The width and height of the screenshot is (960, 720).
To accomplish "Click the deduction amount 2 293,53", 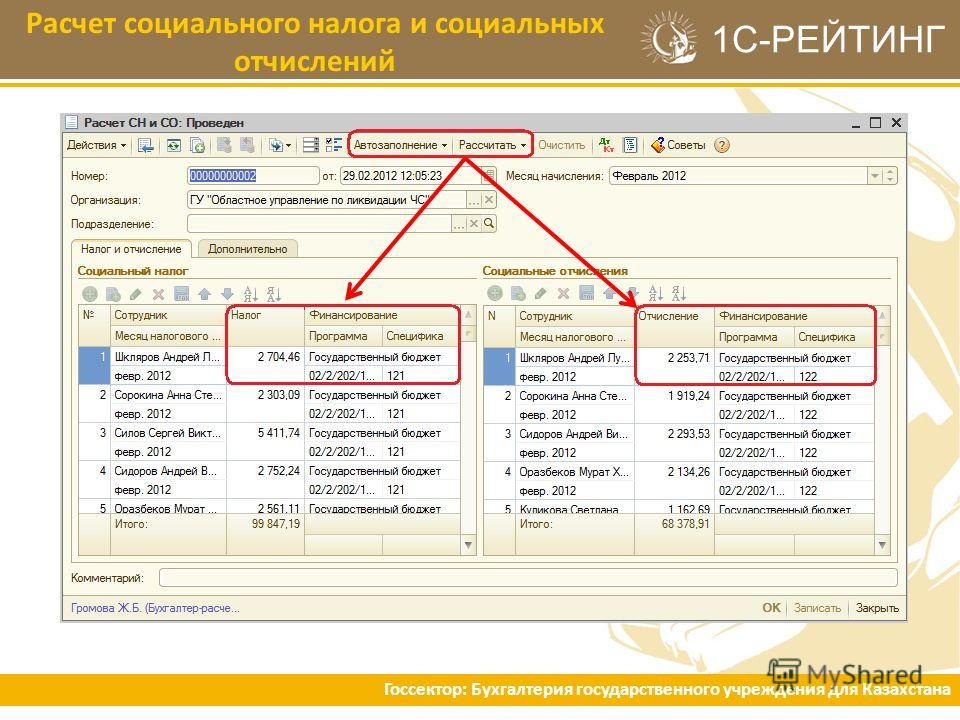I will click(x=688, y=434).
